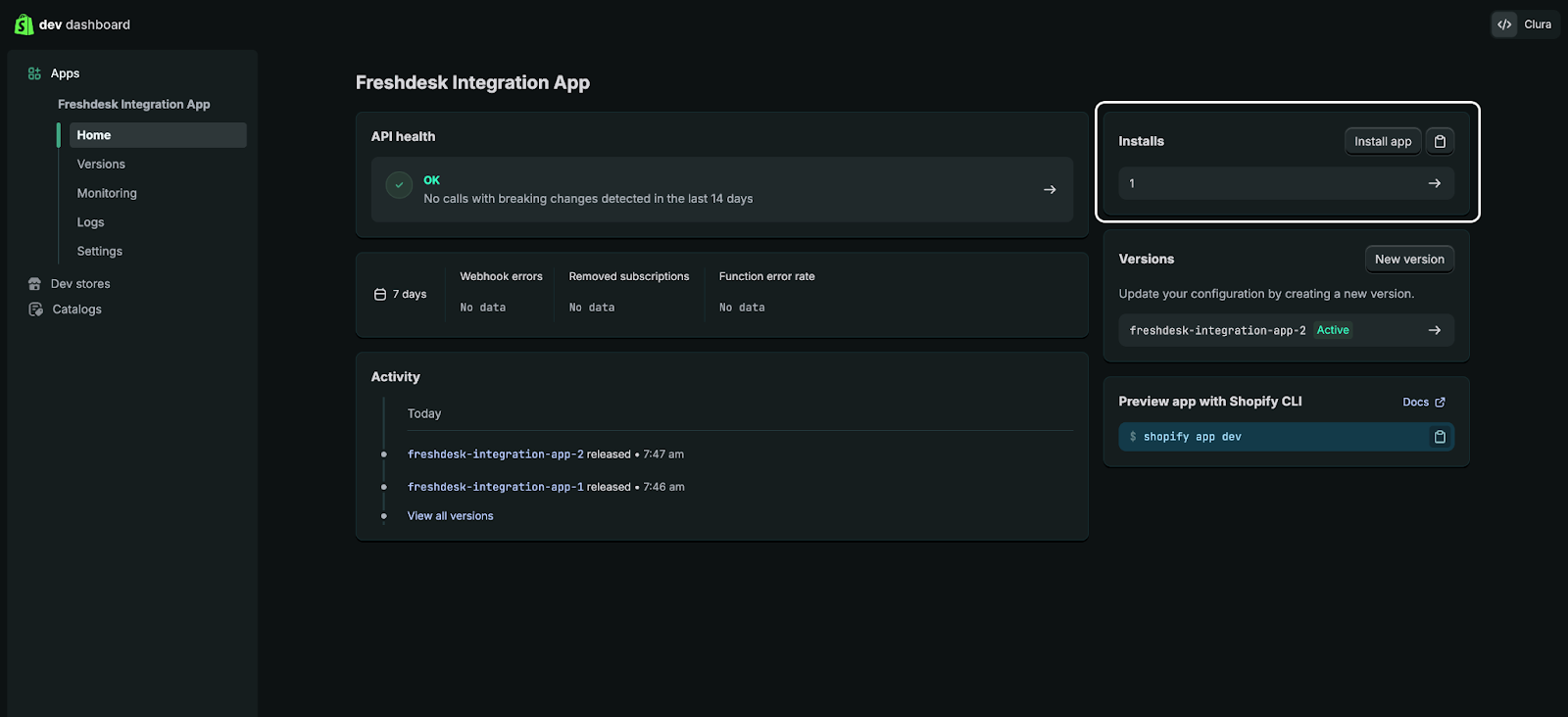Click the shopify app dev command text
The width and height of the screenshot is (1568, 717).
pos(1192,437)
